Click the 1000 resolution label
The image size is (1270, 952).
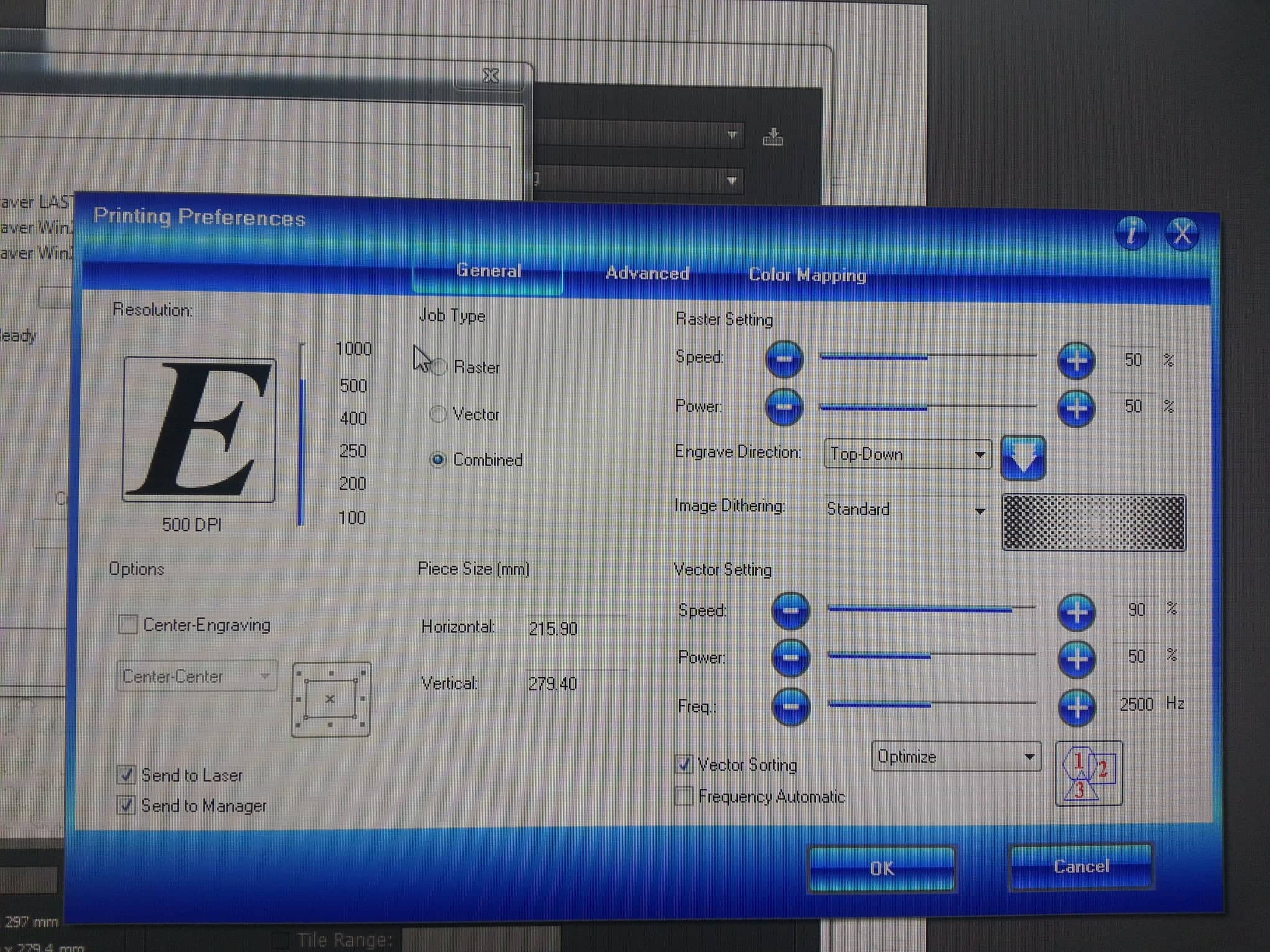click(353, 349)
